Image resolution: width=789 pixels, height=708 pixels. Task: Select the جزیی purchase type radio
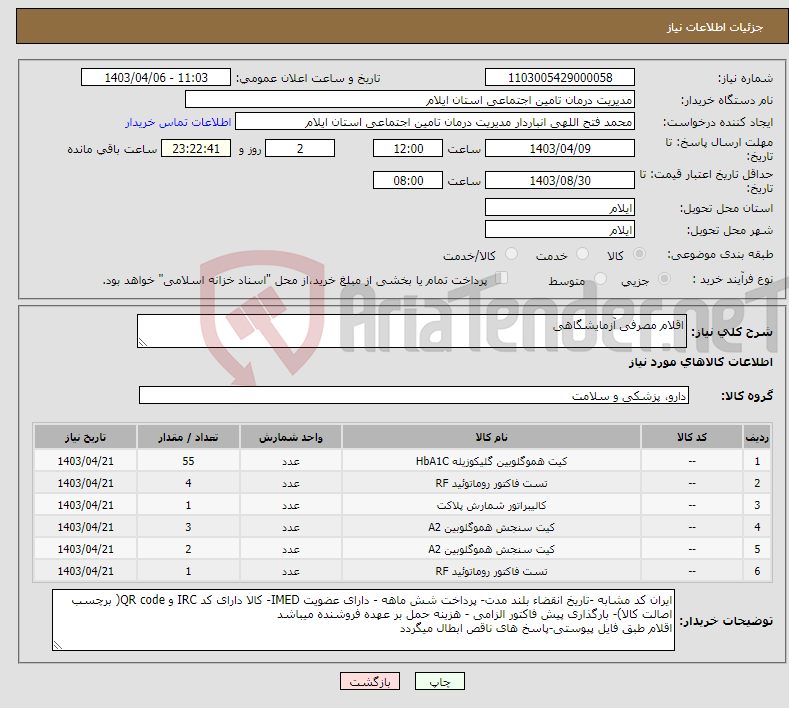coord(664,279)
